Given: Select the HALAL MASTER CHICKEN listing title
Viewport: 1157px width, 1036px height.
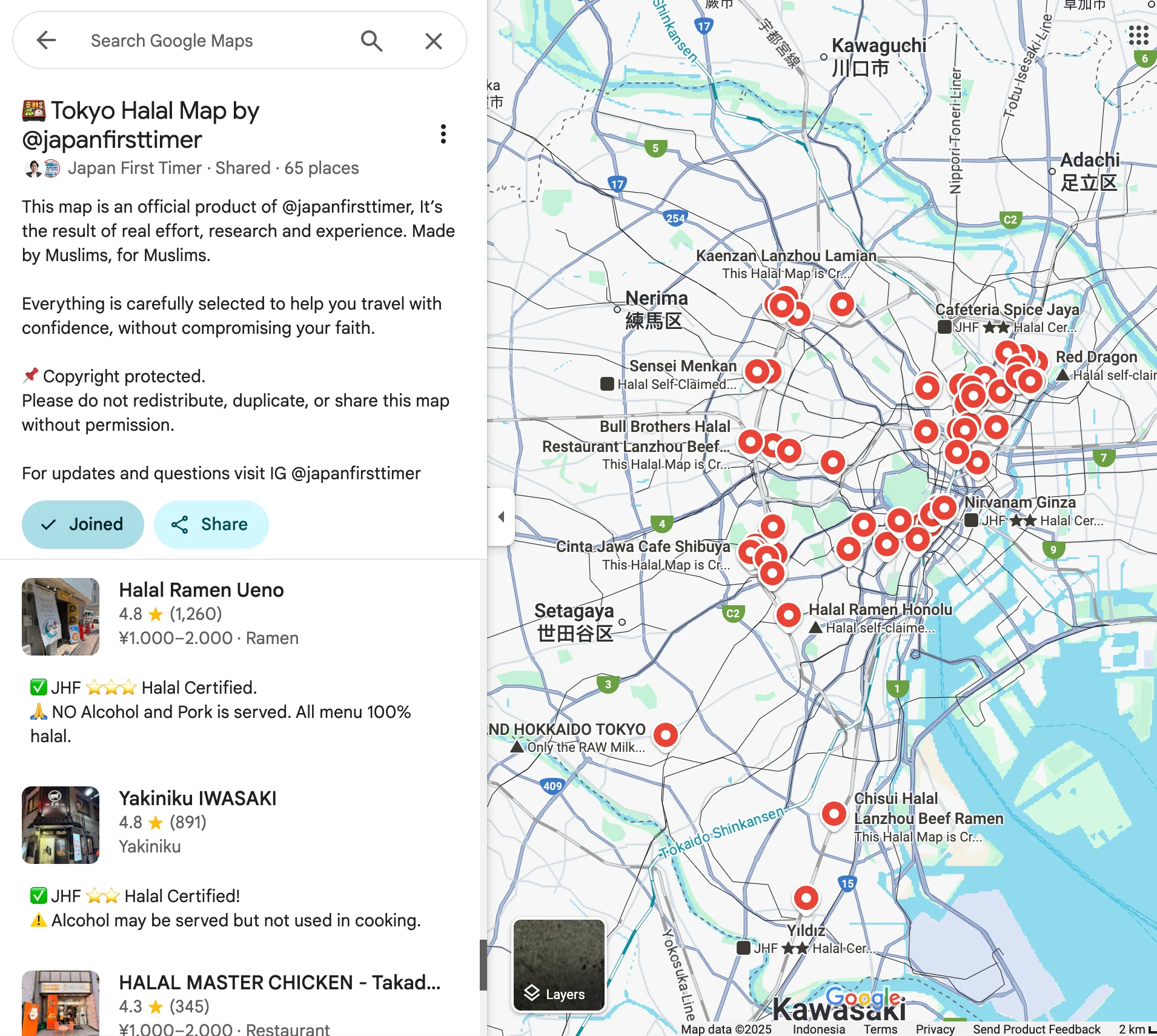Looking at the screenshot, I should pos(280,983).
